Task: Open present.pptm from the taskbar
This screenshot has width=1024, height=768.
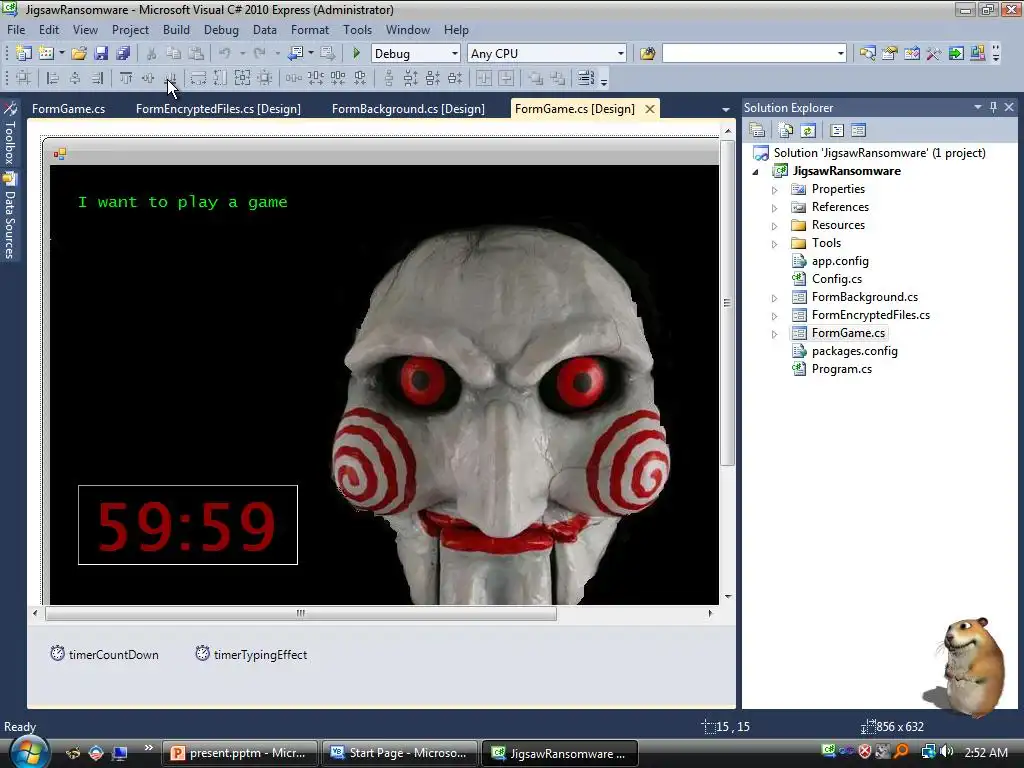Action: pos(239,754)
